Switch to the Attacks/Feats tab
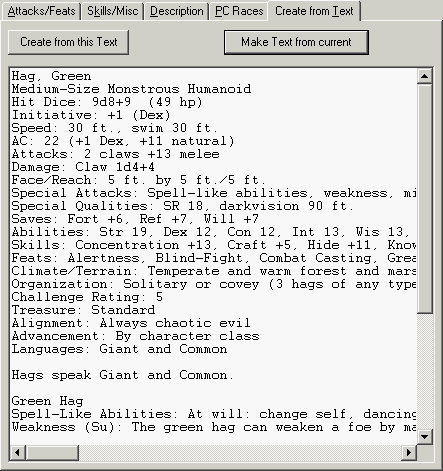The height and width of the screenshot is (471, 443). 41,11
